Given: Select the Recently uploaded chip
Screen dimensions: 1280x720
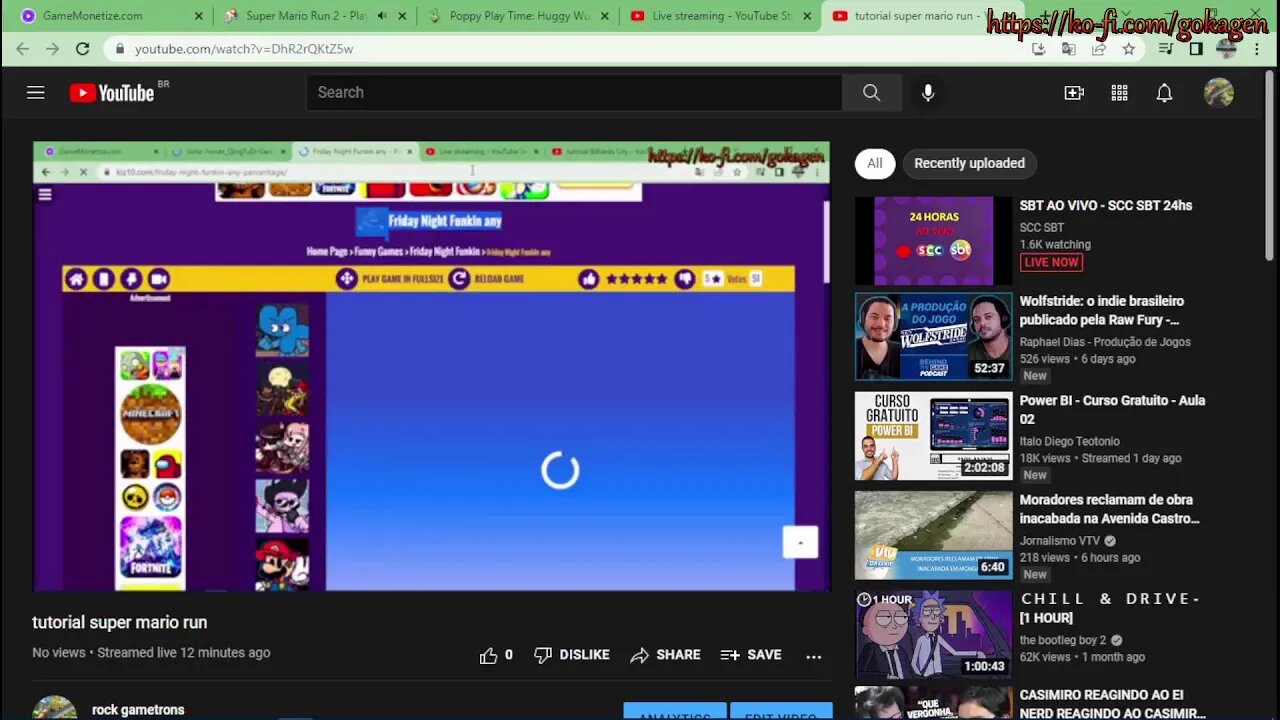Looking at the screenshot, I should (969, 163).
